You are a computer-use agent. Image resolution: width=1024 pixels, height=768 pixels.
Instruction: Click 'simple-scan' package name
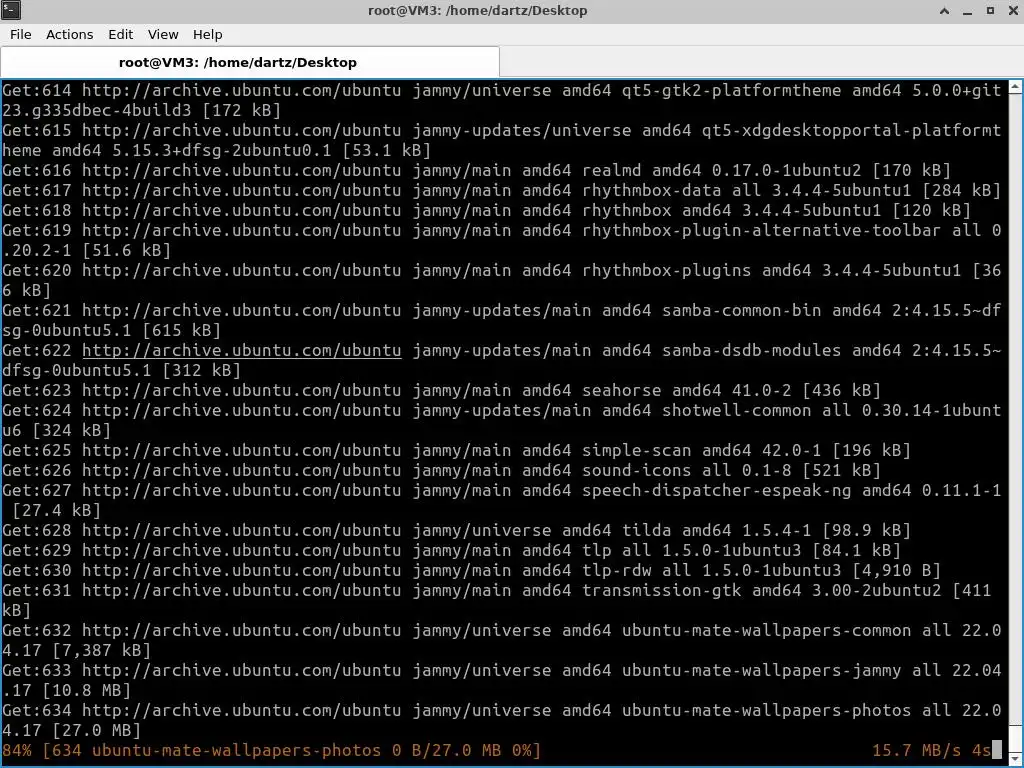click(637, 451)
